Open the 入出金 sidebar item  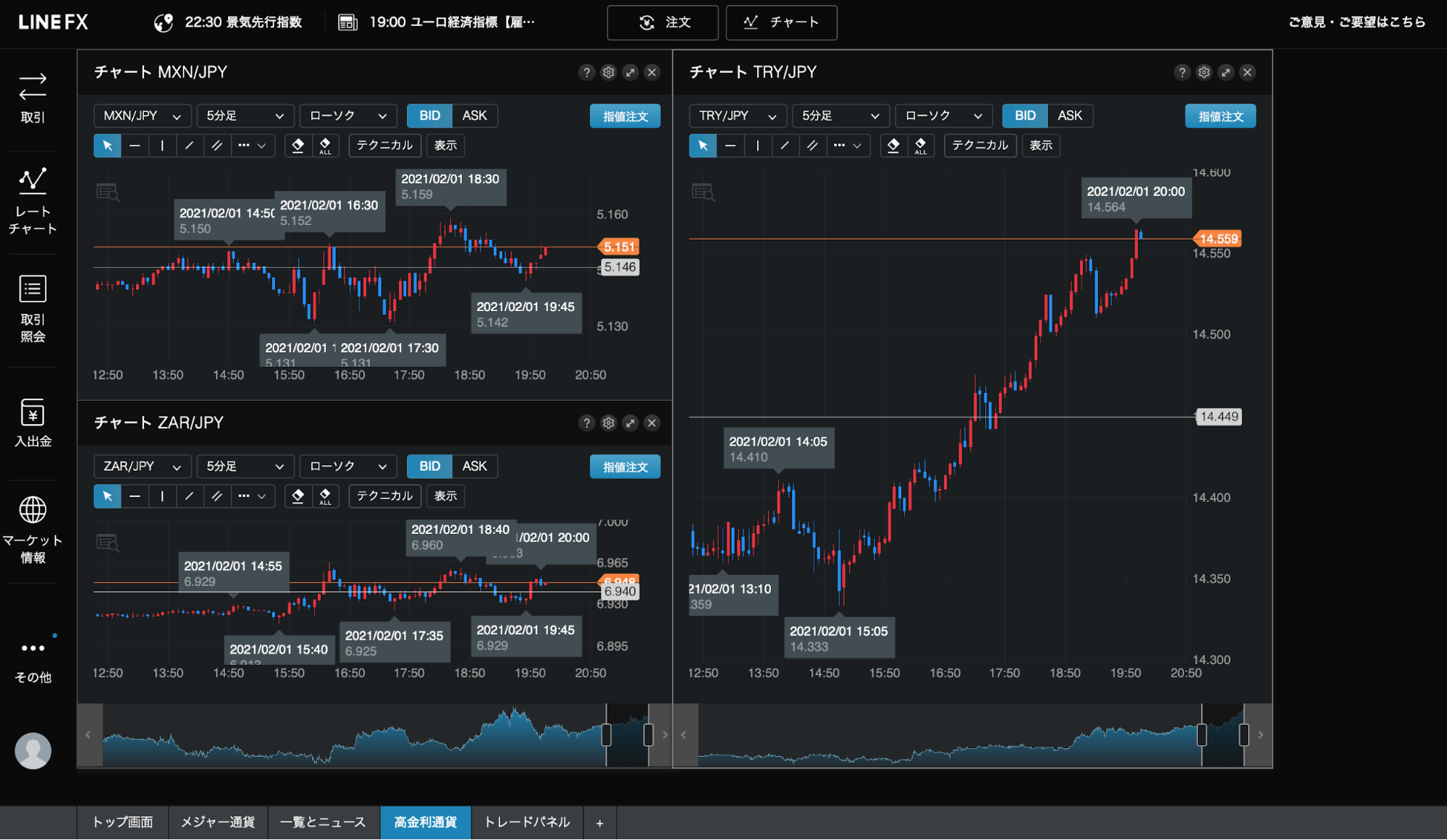point(33,423)
